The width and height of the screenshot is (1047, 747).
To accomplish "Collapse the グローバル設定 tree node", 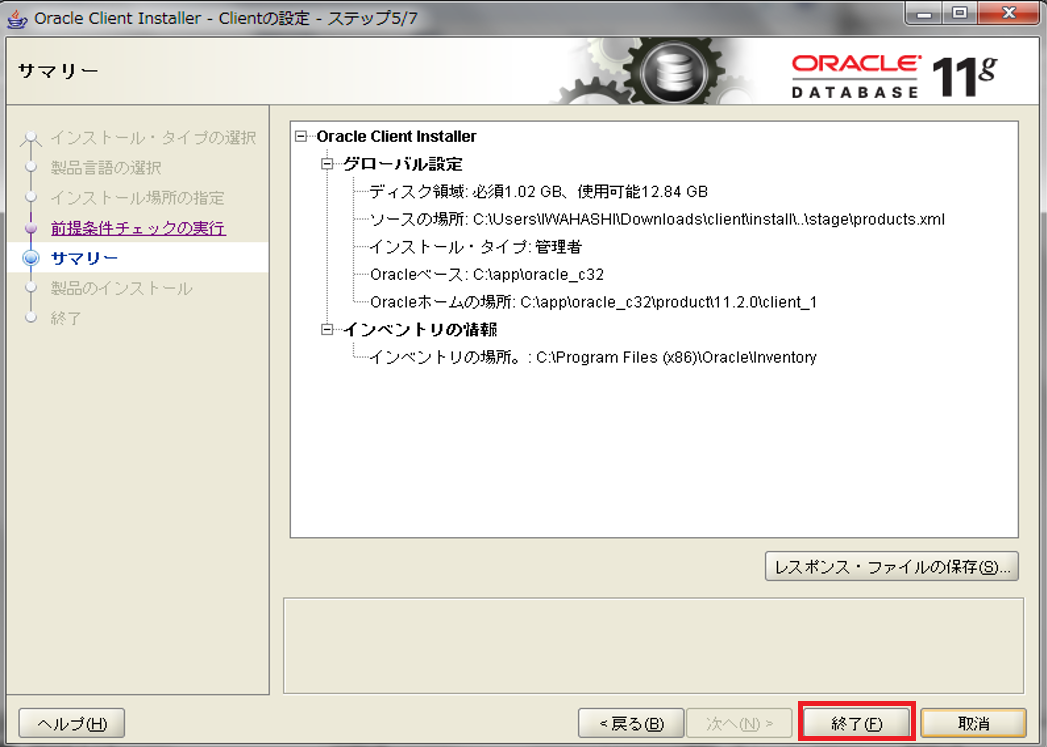I will click(327, 164).
